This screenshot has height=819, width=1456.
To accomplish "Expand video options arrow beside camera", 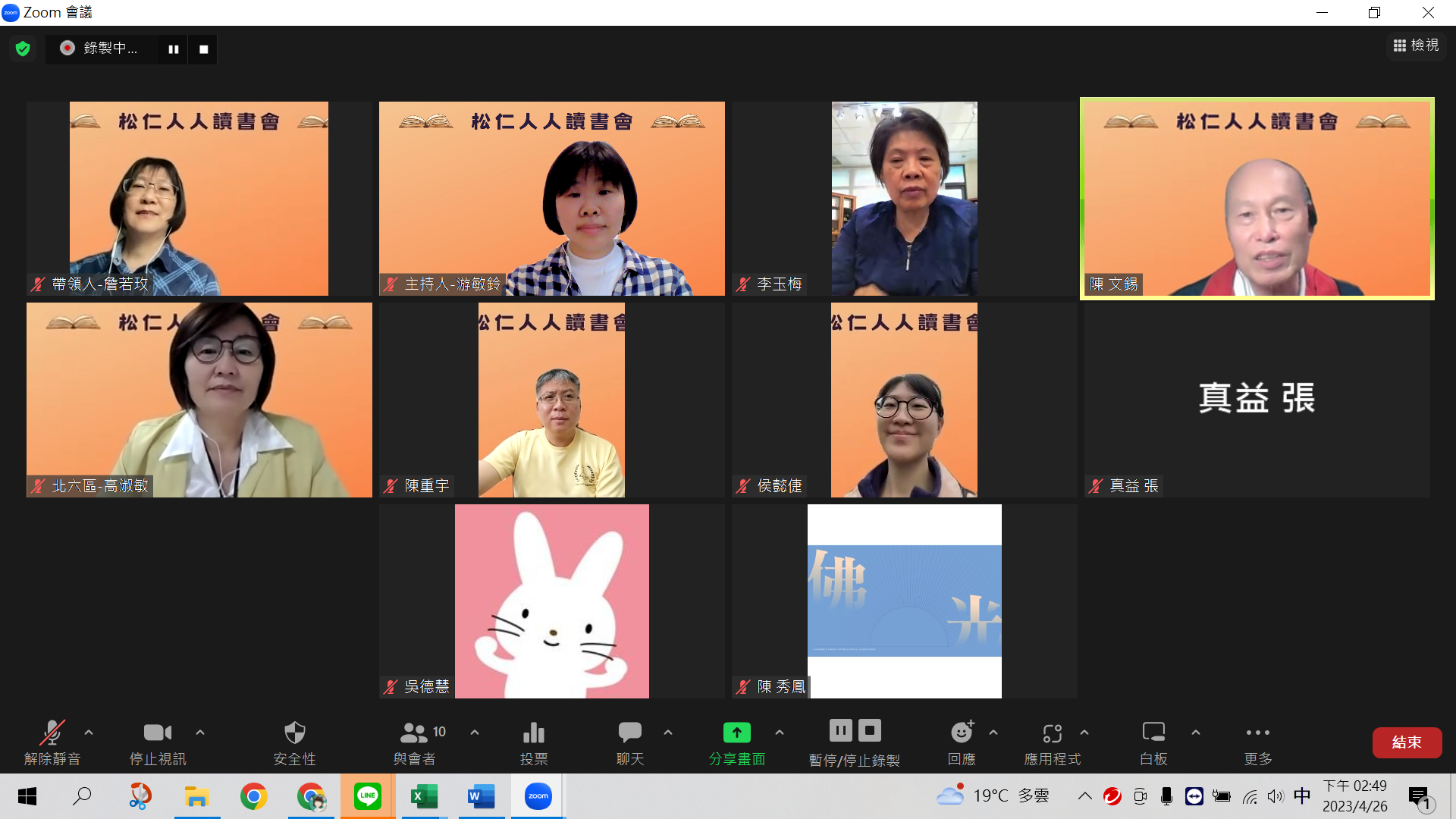I will click(200, 733).
